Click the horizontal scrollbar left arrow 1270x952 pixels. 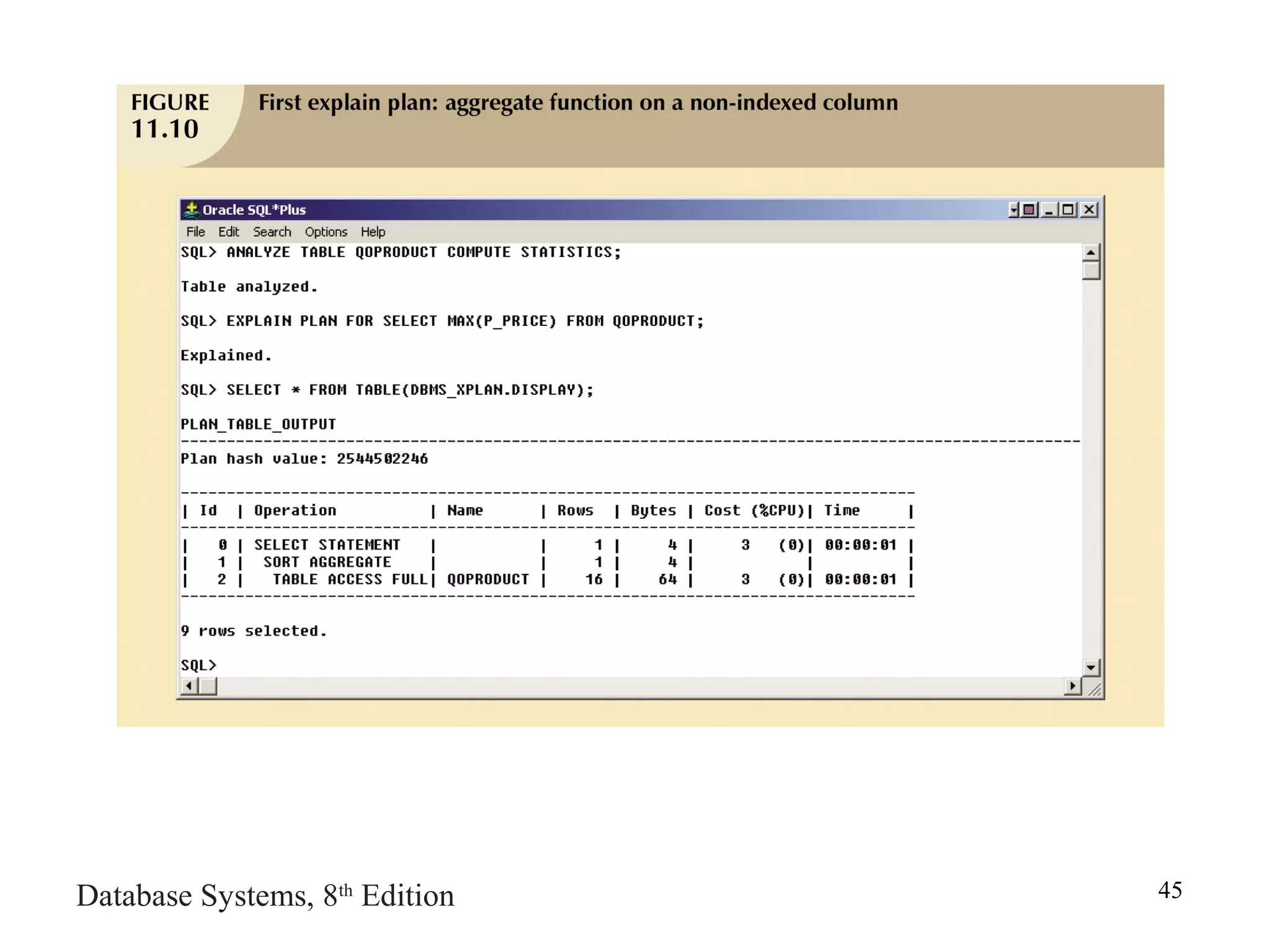pos(189,686)
